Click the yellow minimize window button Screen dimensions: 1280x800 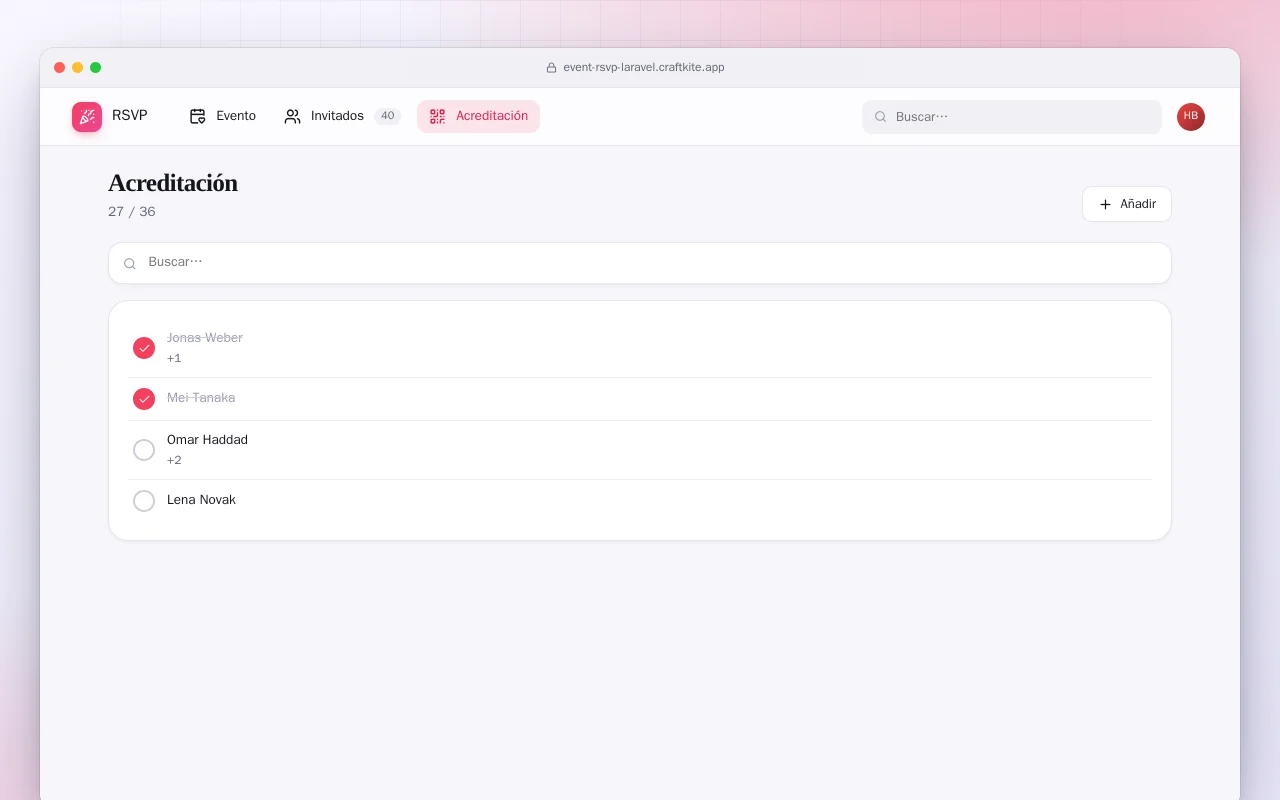click(78, 68)
